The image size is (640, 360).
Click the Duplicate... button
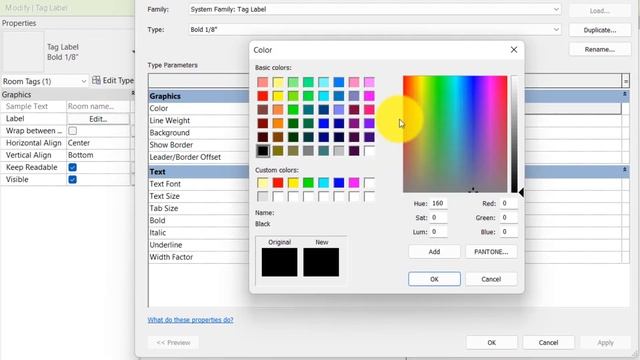coord(600,30)
